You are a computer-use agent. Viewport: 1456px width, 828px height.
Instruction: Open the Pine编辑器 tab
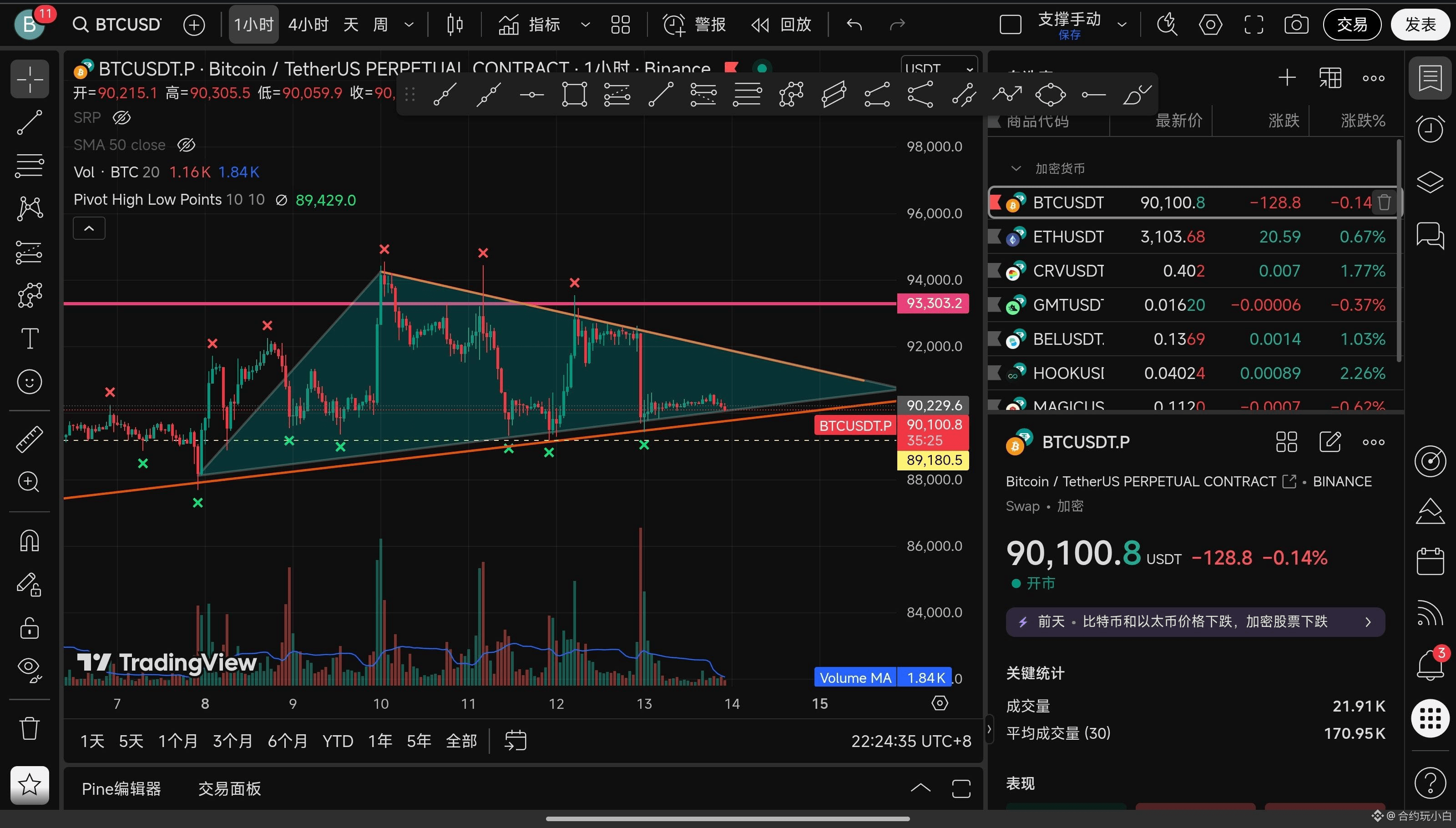click(121, 789)
